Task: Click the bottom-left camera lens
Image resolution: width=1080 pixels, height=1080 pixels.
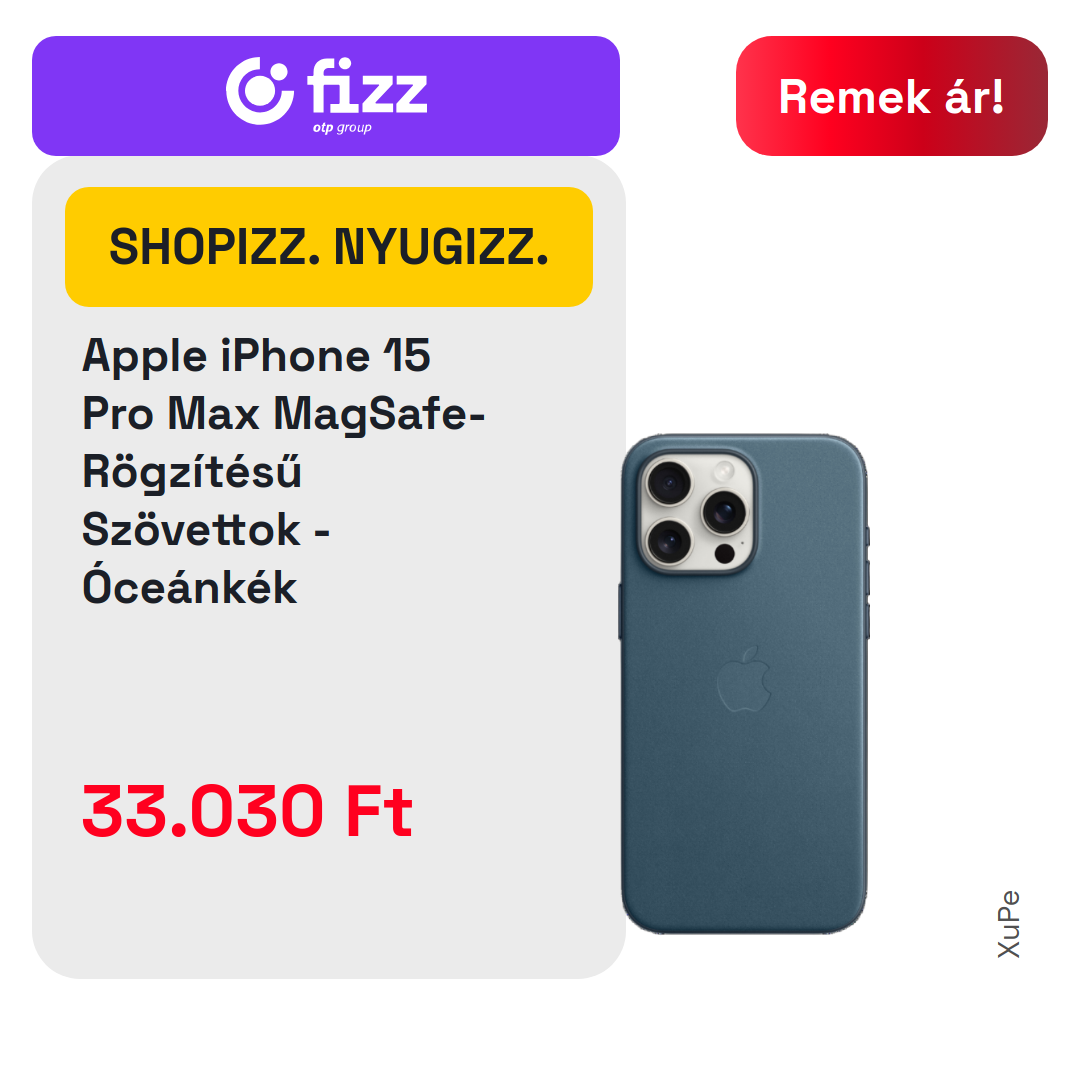Action: click(669, 542)
